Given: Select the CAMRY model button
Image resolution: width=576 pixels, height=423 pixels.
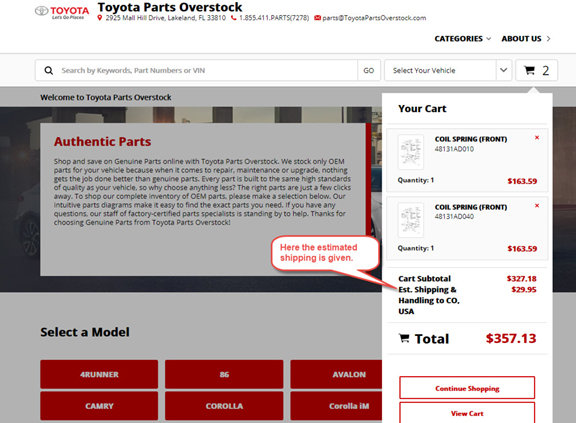Looking at the screenshot, I should coord(99,406).
